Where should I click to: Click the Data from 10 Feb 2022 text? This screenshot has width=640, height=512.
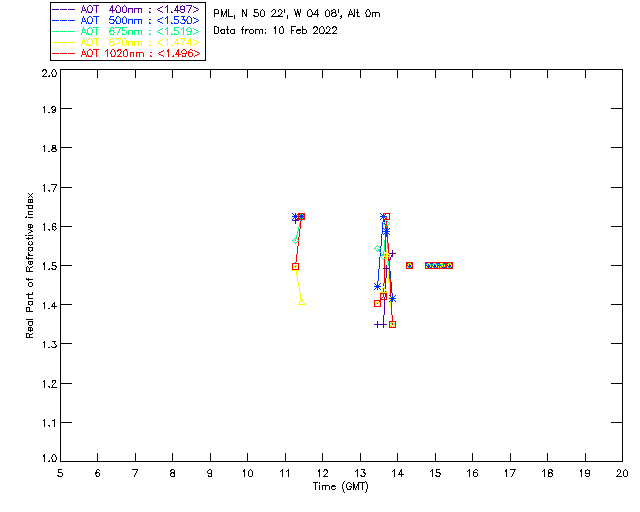coord(276,31)
